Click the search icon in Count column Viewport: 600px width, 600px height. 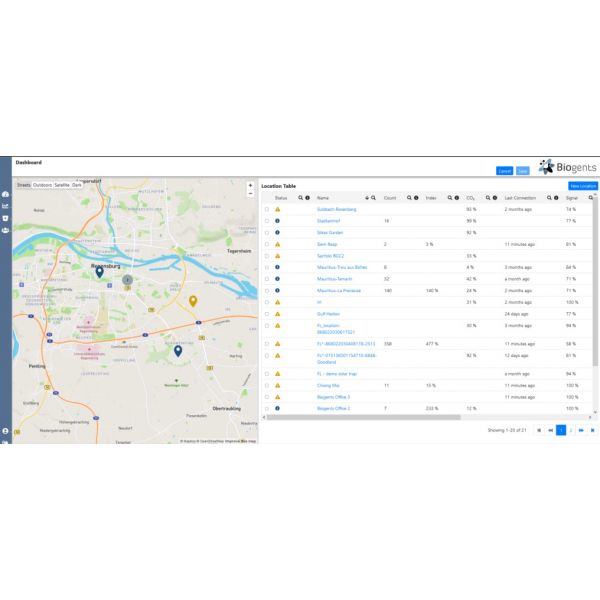click(409, 198)
